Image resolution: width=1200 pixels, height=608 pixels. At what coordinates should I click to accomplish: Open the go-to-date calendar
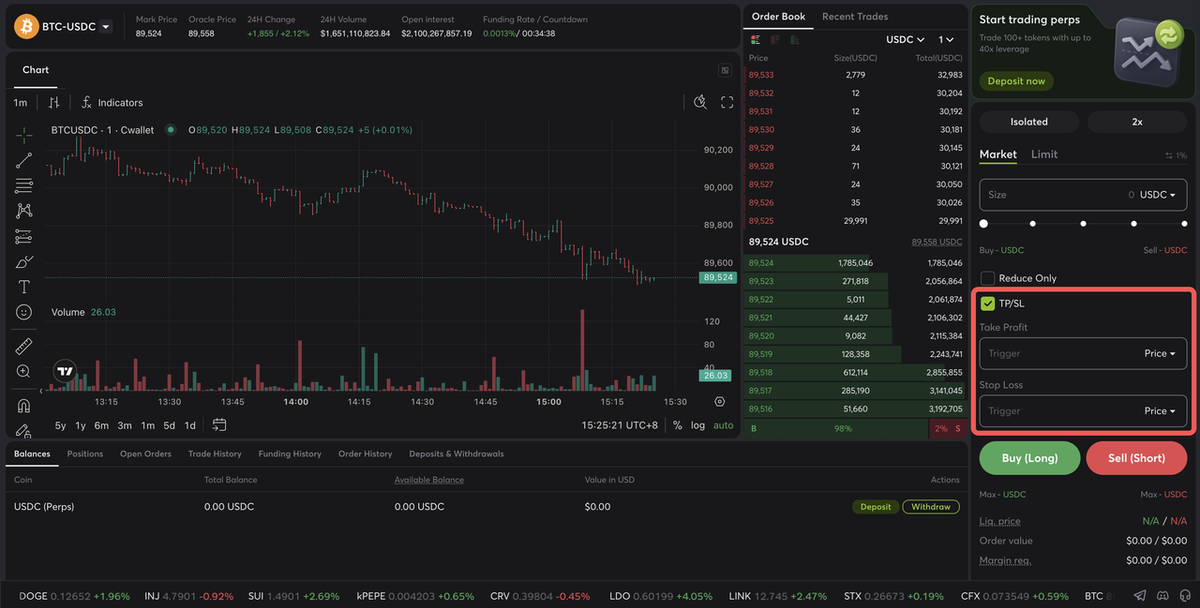click(220, 425)
